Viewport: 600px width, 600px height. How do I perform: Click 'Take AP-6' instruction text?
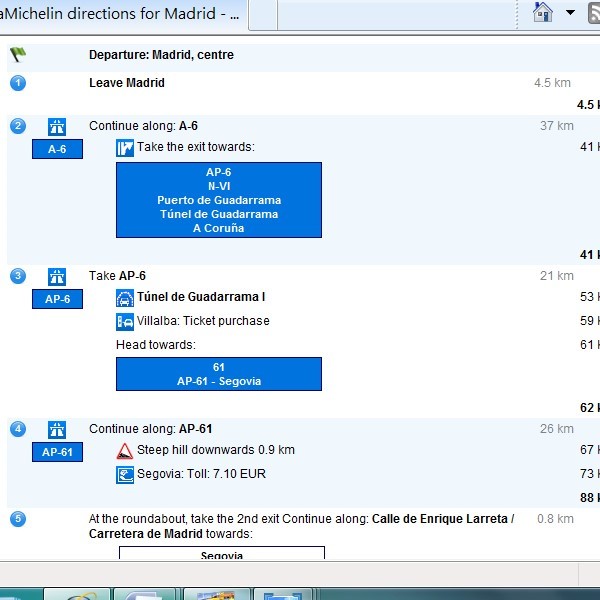[117, 276]
